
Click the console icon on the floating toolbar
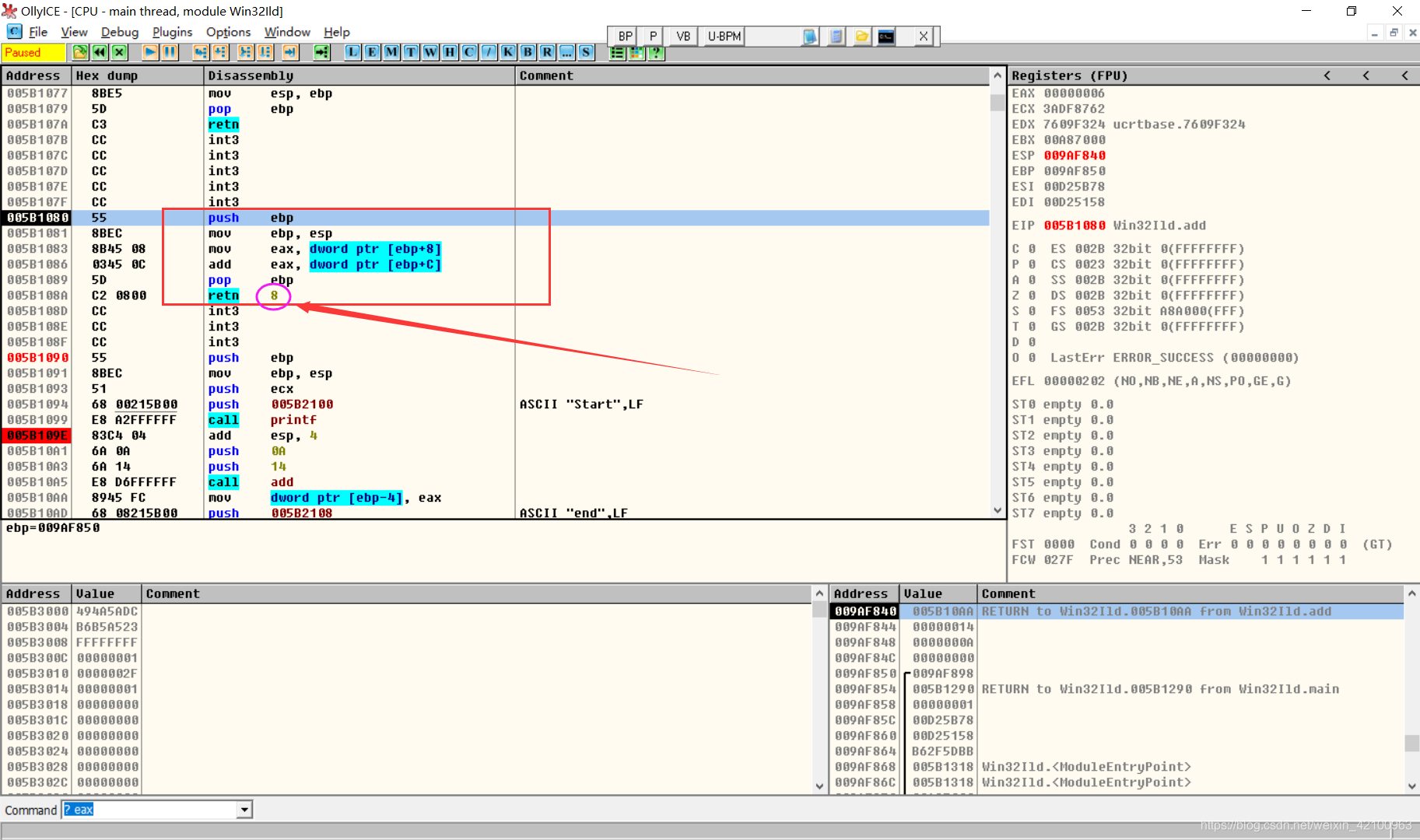[x=886, y=37]
